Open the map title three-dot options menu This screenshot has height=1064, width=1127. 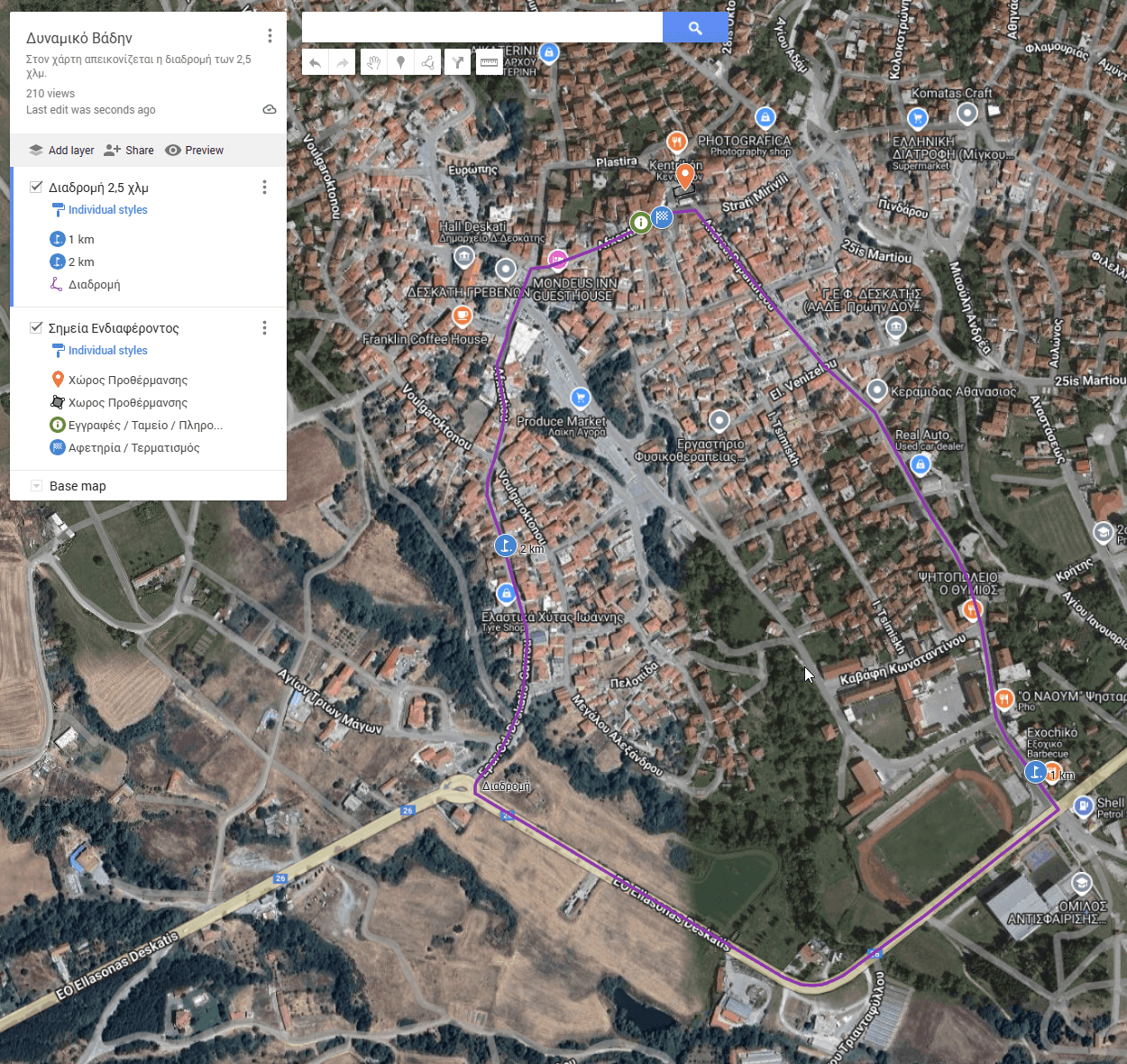(270, 36)
